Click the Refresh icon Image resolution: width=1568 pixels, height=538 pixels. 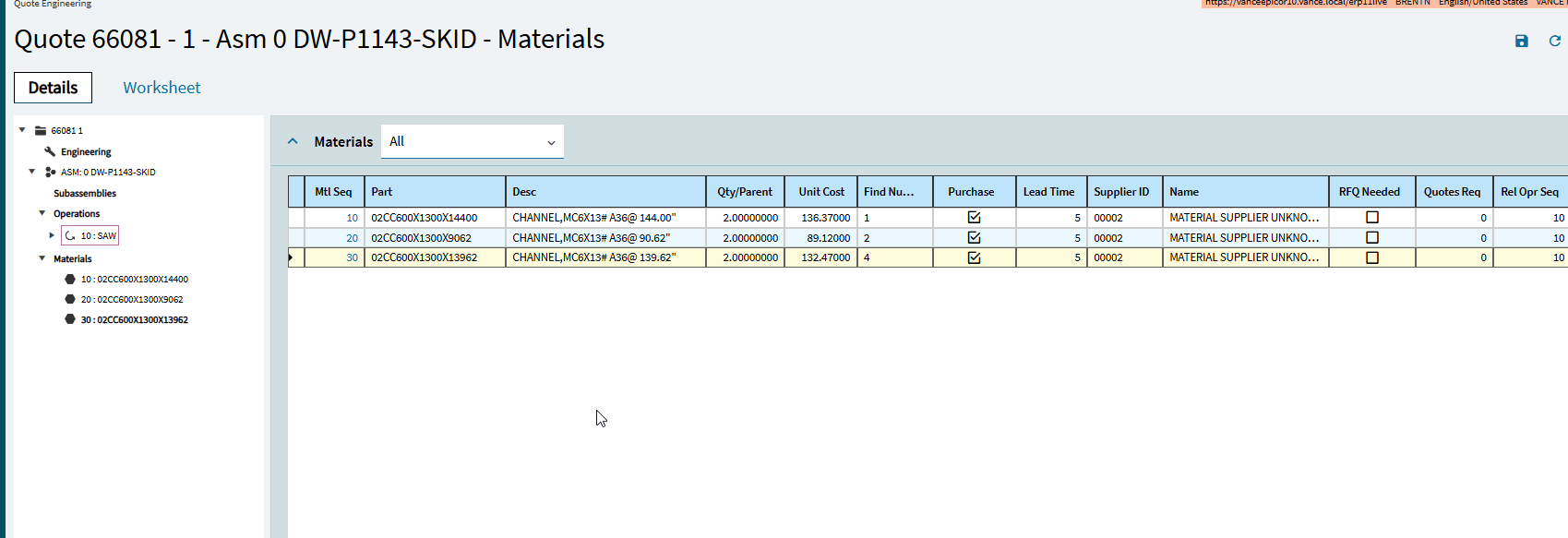(1555, 41)
